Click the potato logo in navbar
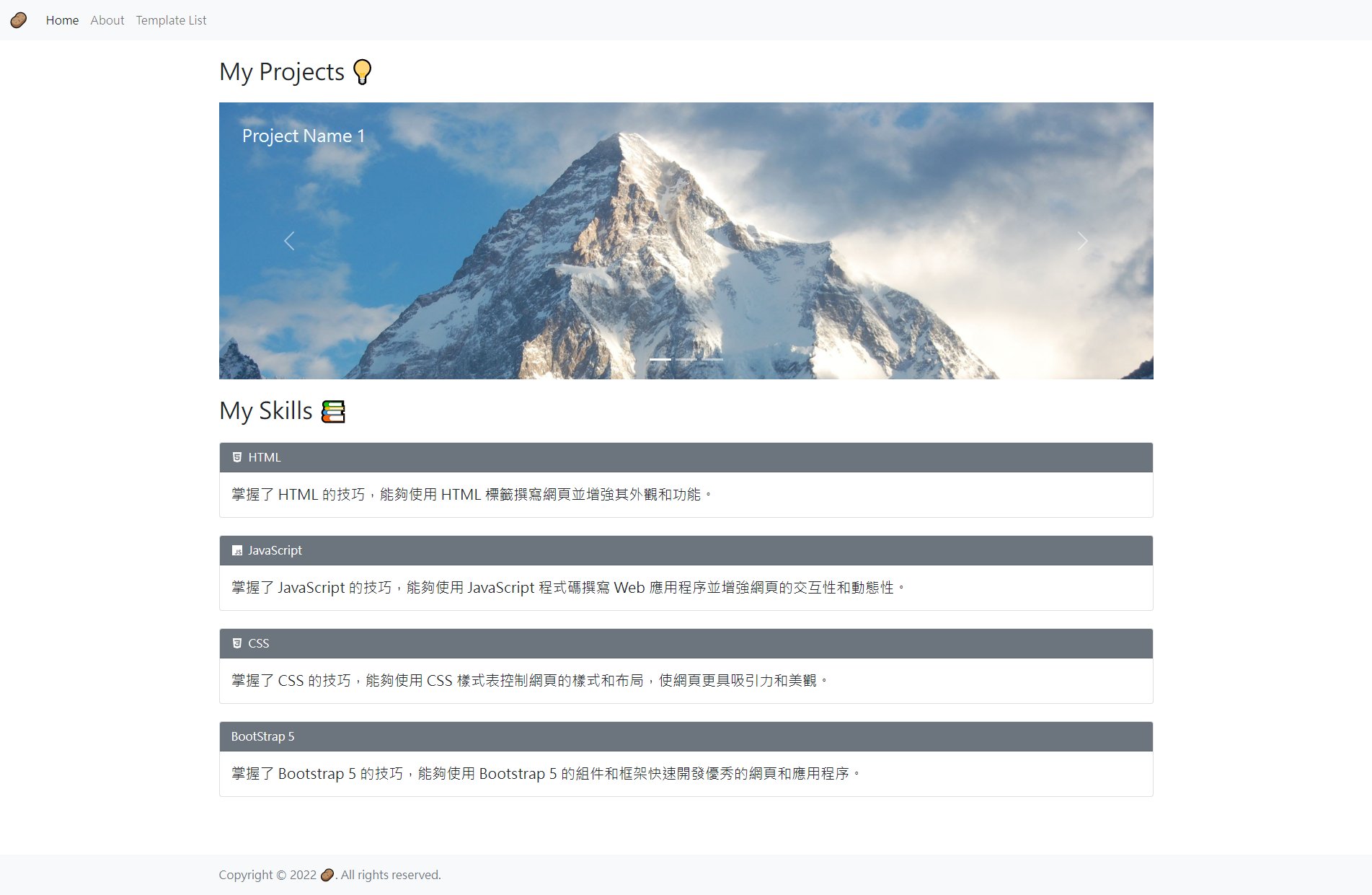The height and width of the screenshot is (895, 1372). 19,20
